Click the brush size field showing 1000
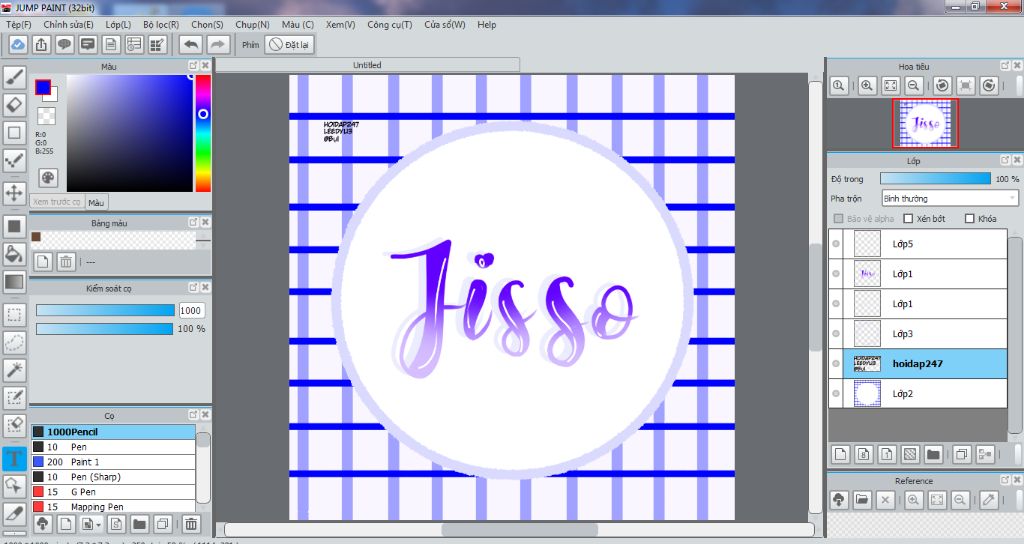Viewport: 1024px width, 544px height. coord(191,310)
